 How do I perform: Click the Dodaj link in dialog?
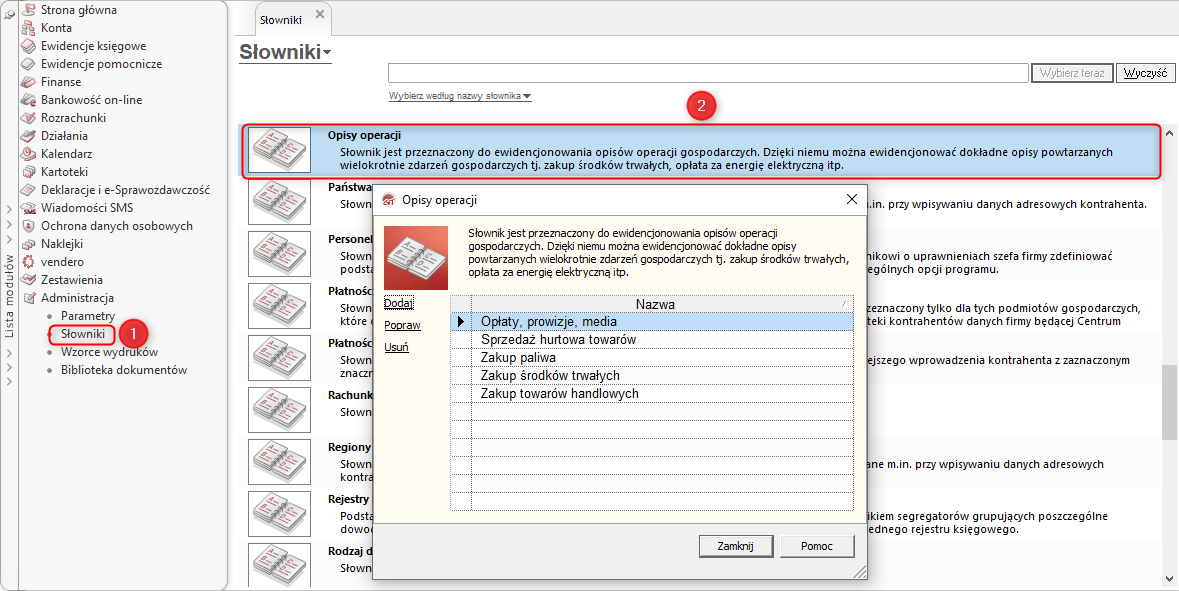pos(398,303)
